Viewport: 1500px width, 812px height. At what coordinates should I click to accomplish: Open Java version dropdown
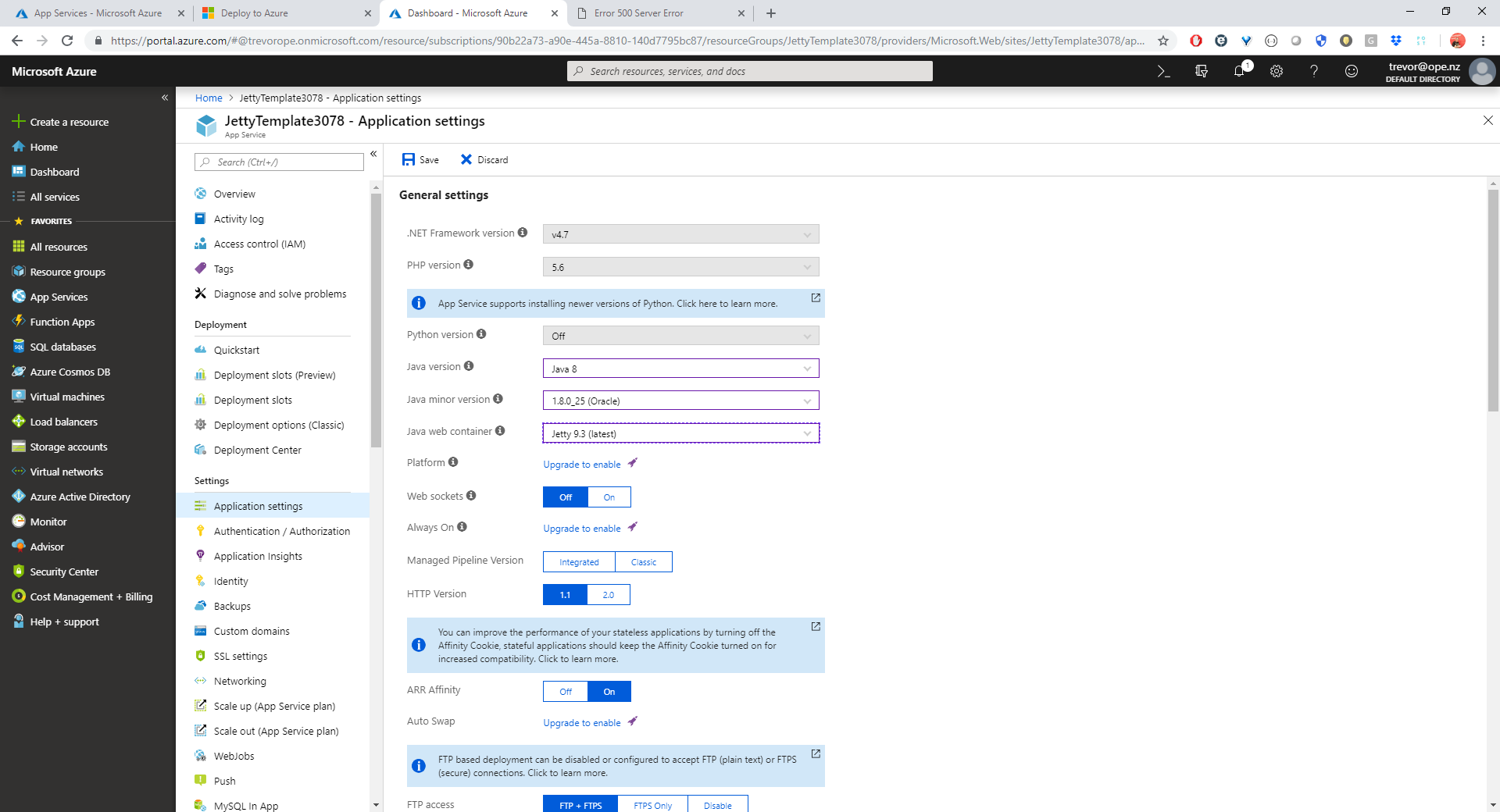point(681,369)
